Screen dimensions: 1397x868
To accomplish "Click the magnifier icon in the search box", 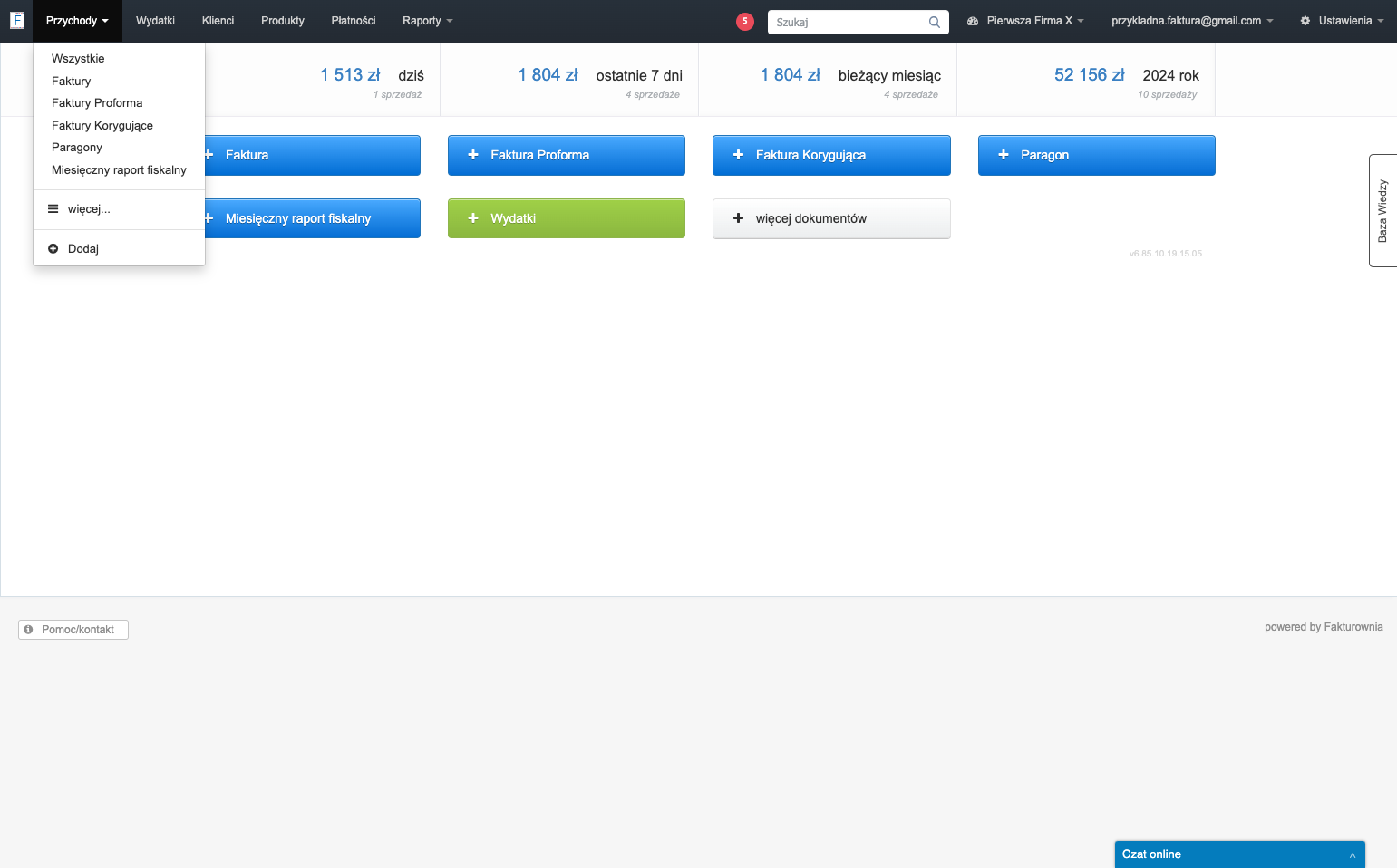I will tap(935, 22).
